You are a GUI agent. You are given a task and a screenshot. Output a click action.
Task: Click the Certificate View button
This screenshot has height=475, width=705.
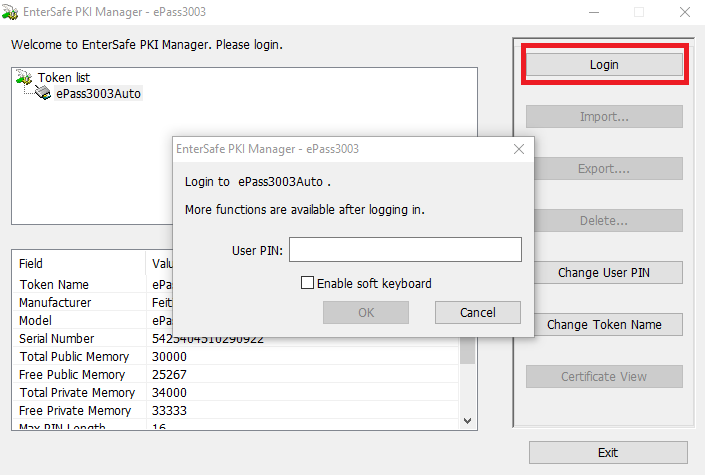tap(605, 377)
